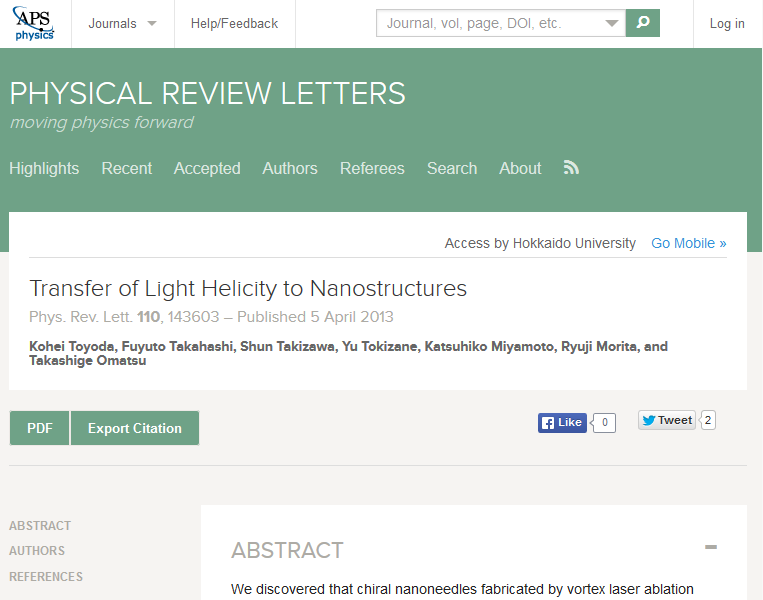Go to the Highlights tab
This screenshot has width=763, height=600.
(x=44, y=168)
